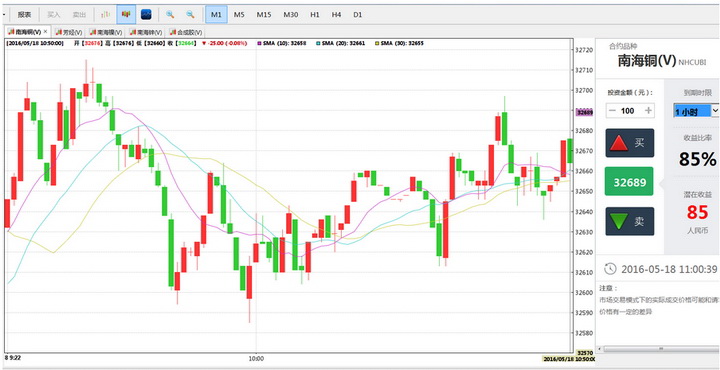Click the yellow SMA (30) legend marker
The height and width of the screenshot is (370, 720).
point(377,44)
